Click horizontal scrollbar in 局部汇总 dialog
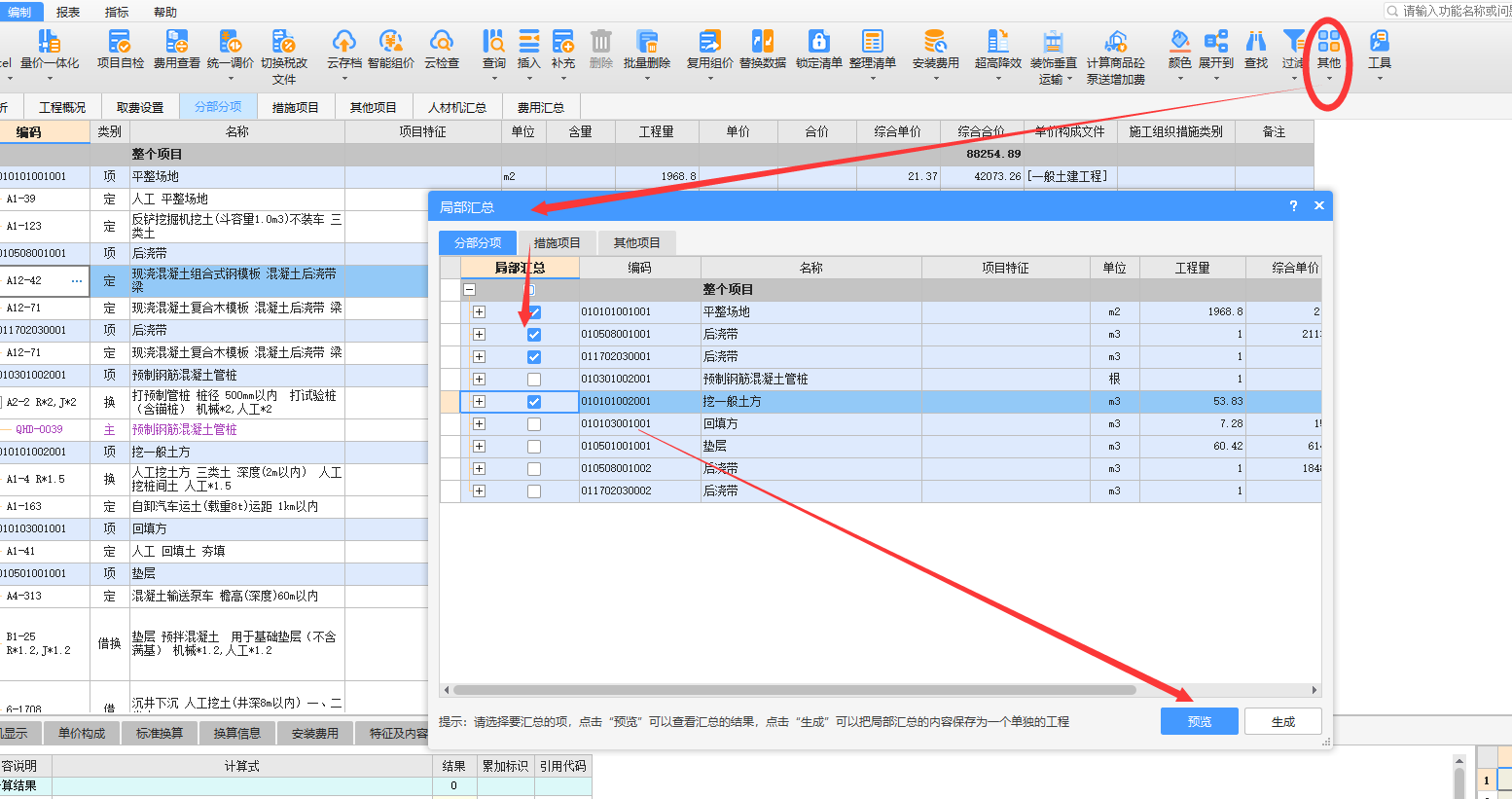1512x799 pixels. click(794, 690)
